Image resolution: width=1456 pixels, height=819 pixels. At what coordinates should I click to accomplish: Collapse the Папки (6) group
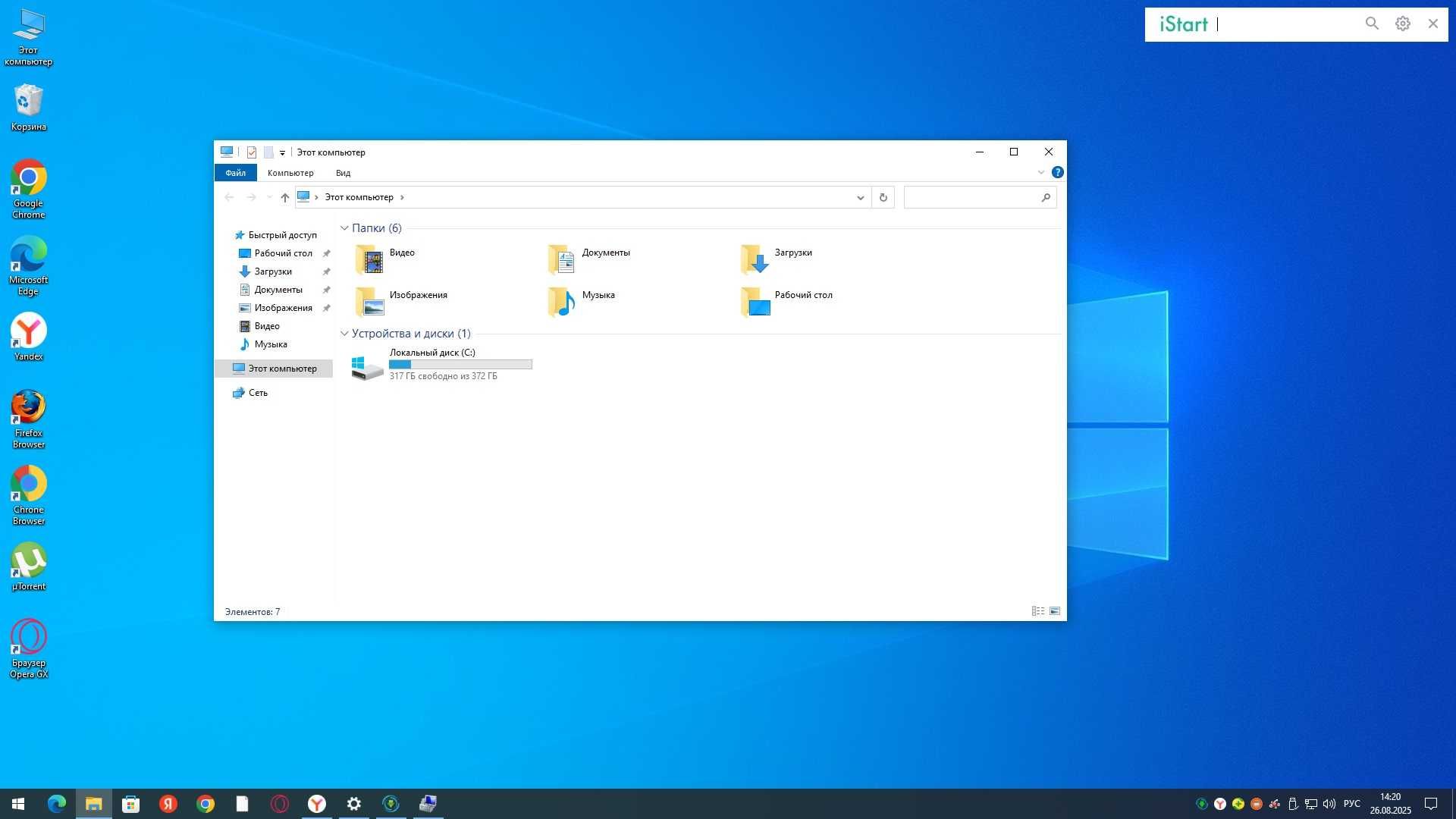tap(344, 228)
